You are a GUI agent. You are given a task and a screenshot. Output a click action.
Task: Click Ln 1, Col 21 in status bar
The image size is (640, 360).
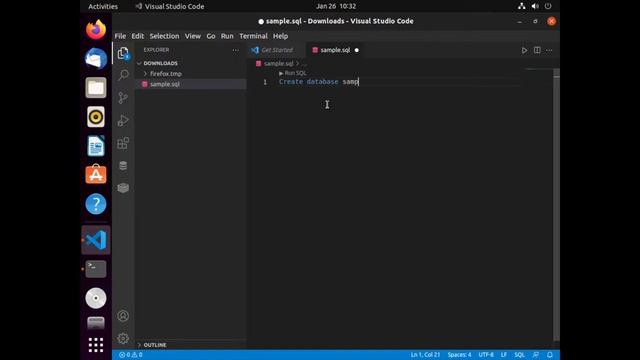[x=425, y=355]
